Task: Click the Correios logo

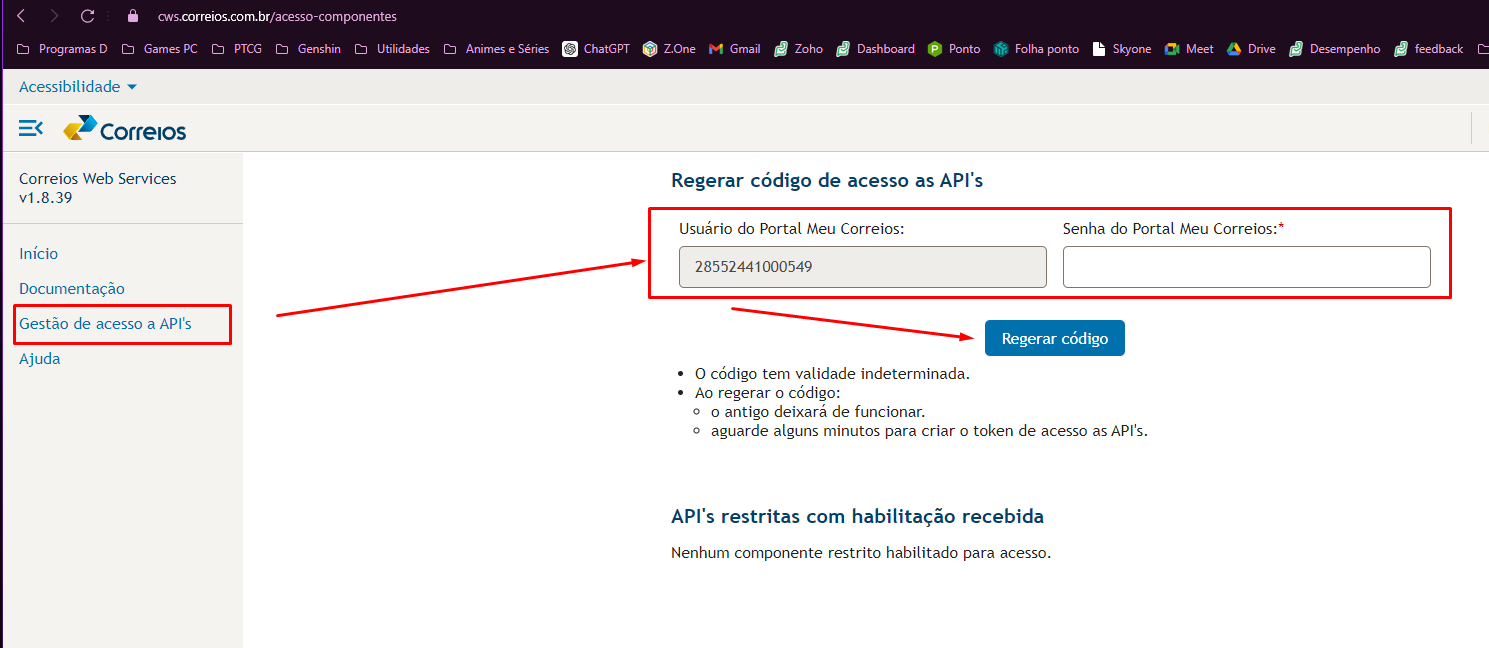Action: (x=125, y=129)
